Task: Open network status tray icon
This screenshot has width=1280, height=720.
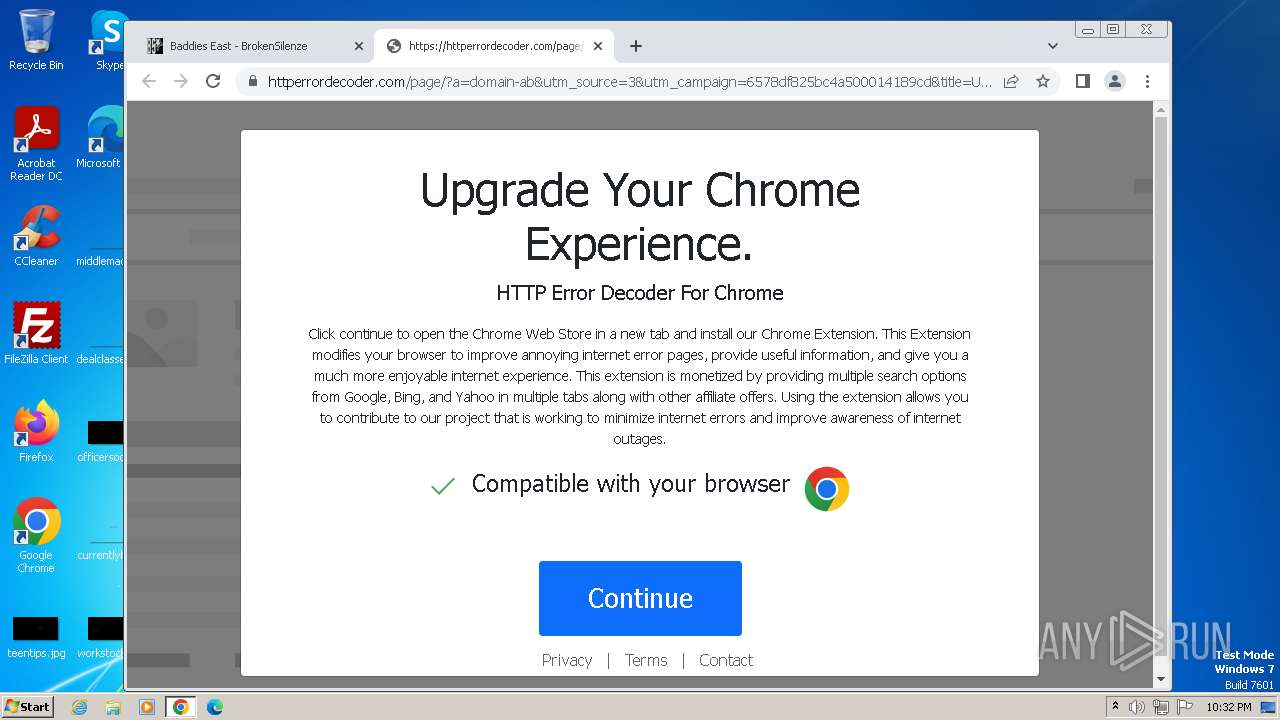Action: (x=1161, y=707)
